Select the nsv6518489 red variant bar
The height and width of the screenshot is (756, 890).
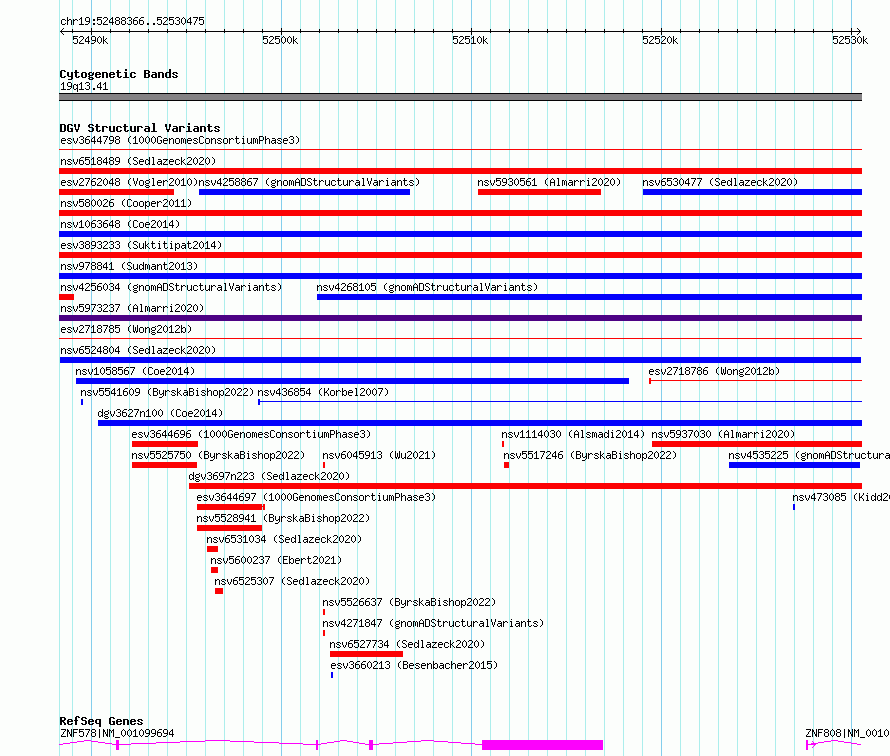point(460,171)
